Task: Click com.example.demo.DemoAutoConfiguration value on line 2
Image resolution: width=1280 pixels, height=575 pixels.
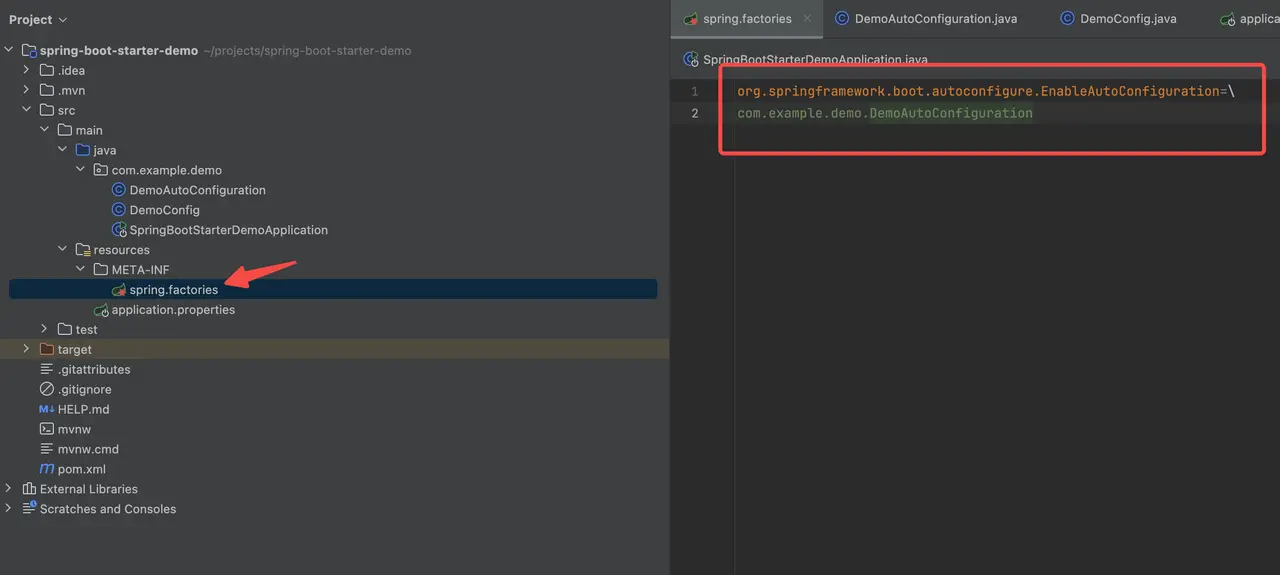Action: [885, 113]
